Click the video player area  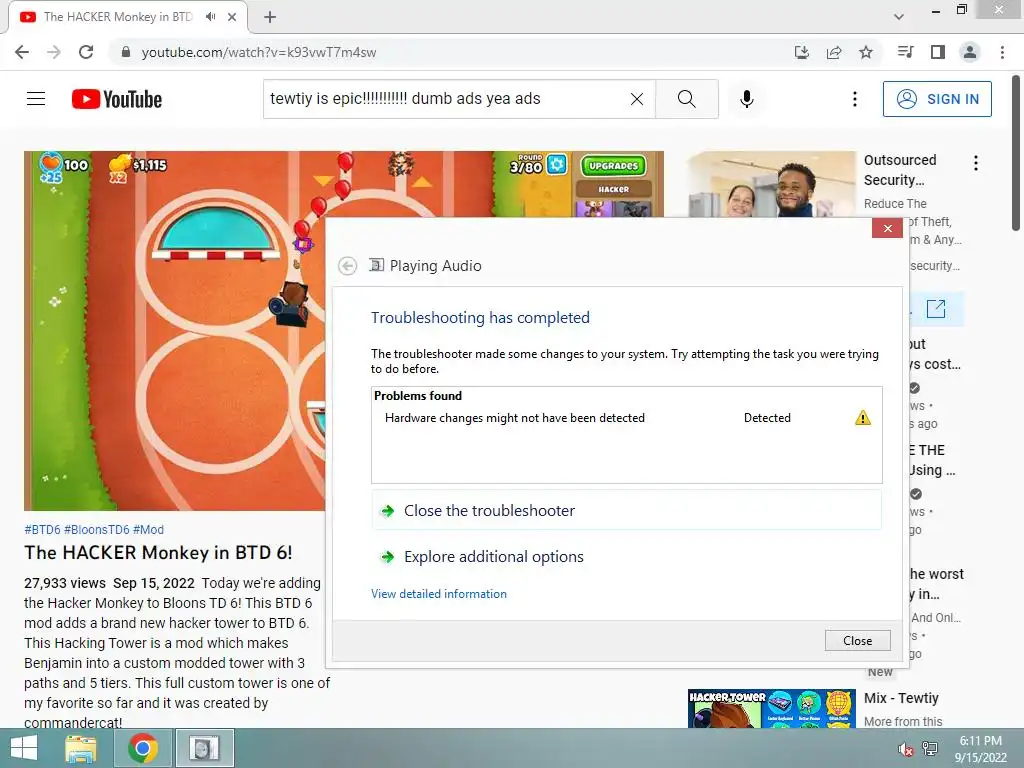pos(174,330)
